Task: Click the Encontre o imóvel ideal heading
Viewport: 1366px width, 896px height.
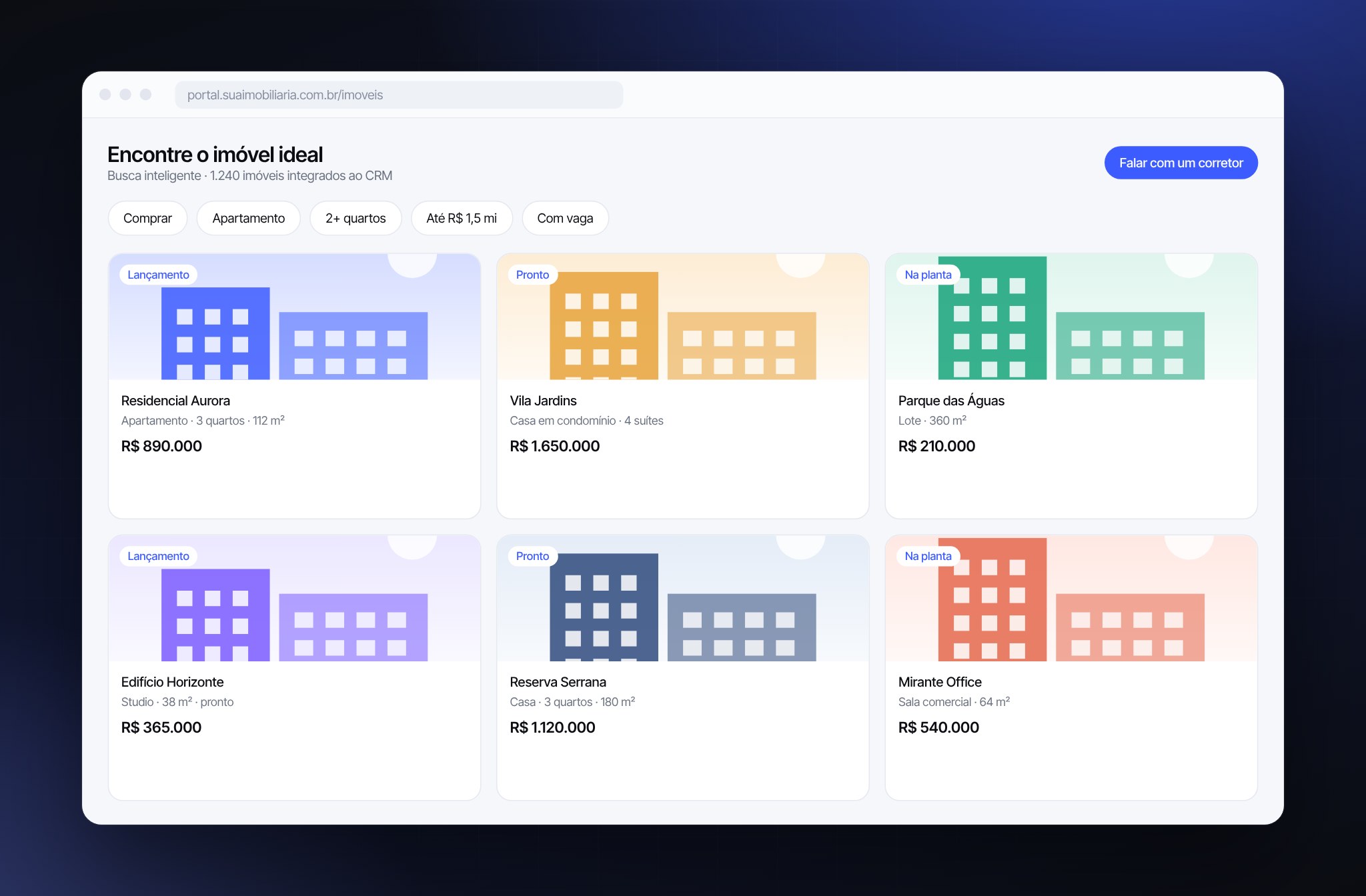Action: click(x=215, y=155)
